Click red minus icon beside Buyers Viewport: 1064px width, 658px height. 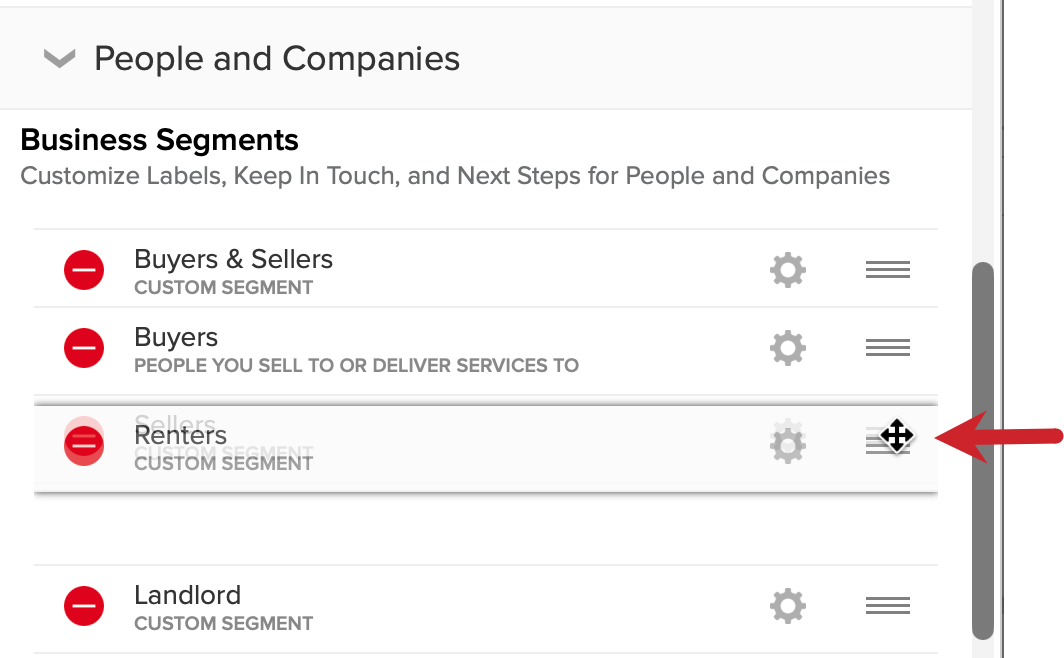(84, 348)
